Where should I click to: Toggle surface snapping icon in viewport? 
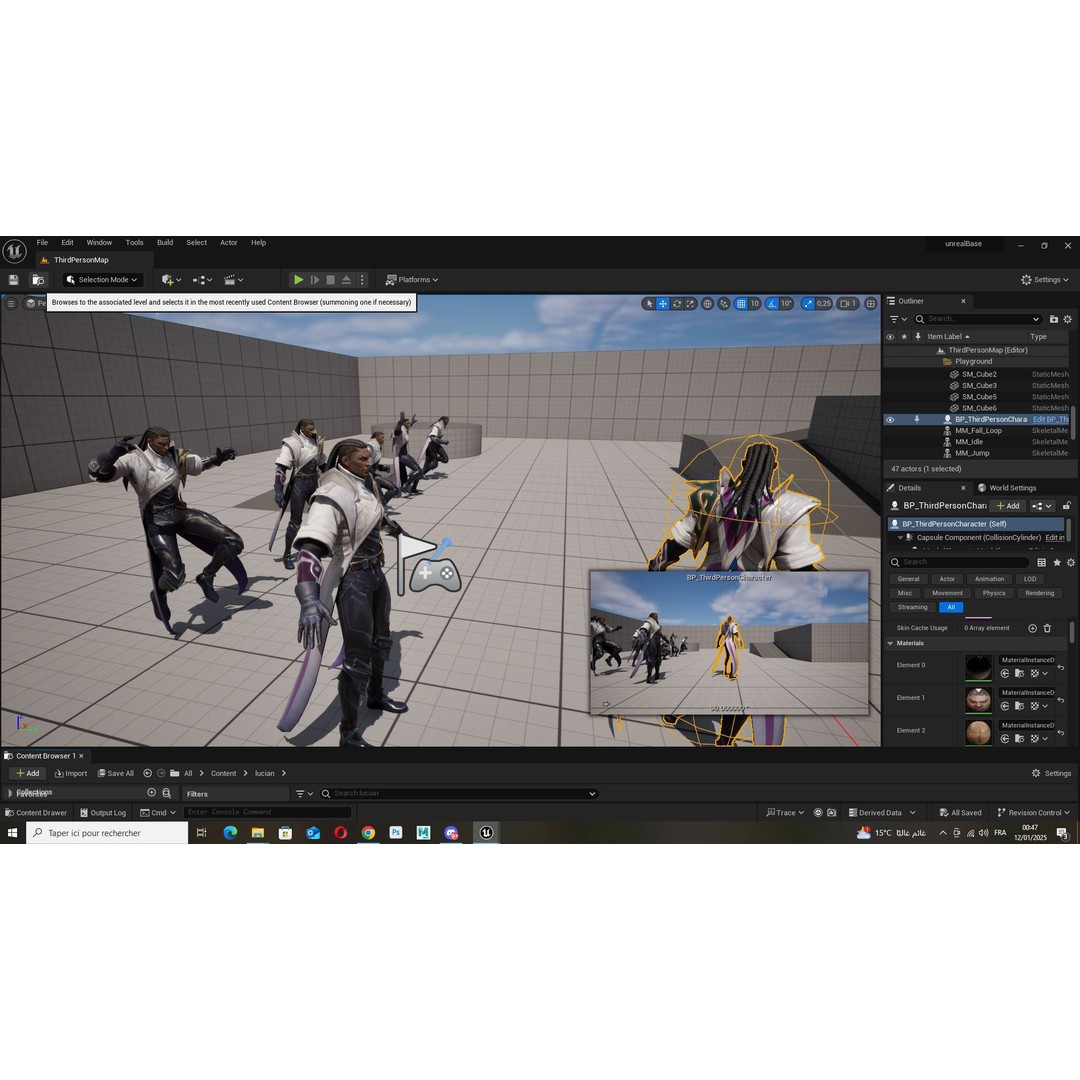tap(724, 304)
